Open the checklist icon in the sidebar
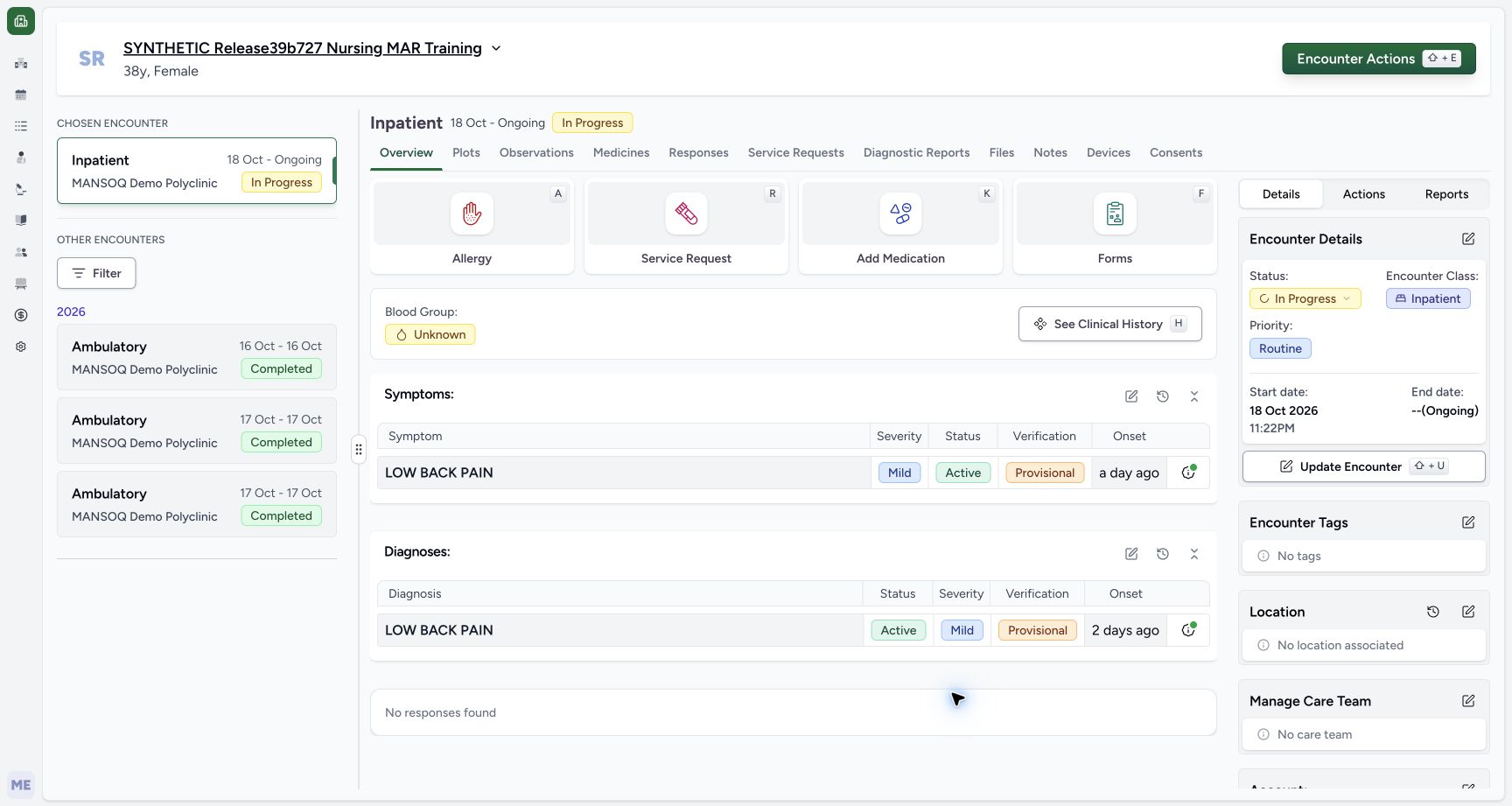Screen dimensions: 1512x806 tap(21, 126)
